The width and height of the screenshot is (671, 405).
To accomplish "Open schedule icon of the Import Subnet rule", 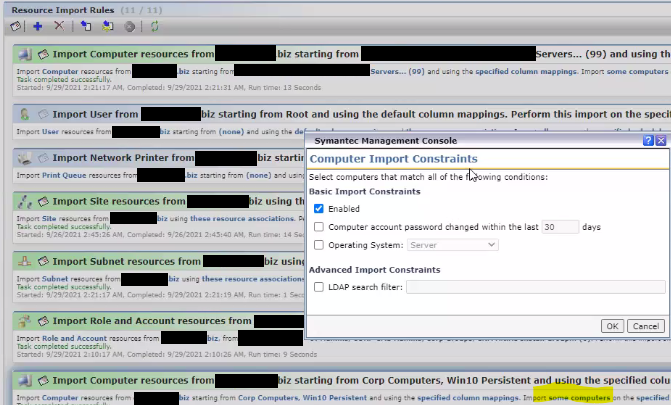I will [x=43, y=261].
